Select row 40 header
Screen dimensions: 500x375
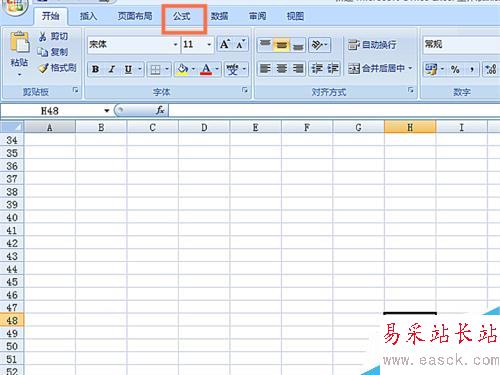click(x=12, y=218)
